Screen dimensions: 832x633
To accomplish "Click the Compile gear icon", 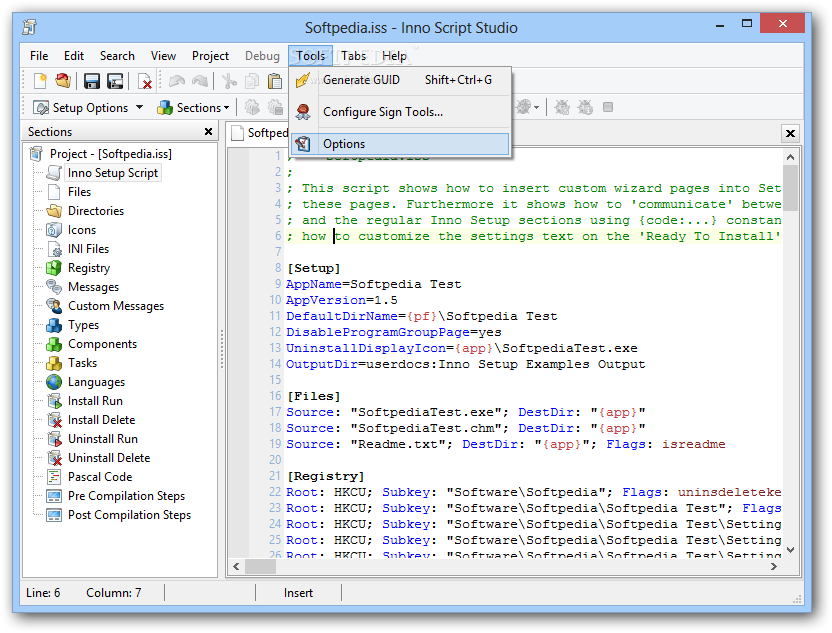I will (252, 108).
